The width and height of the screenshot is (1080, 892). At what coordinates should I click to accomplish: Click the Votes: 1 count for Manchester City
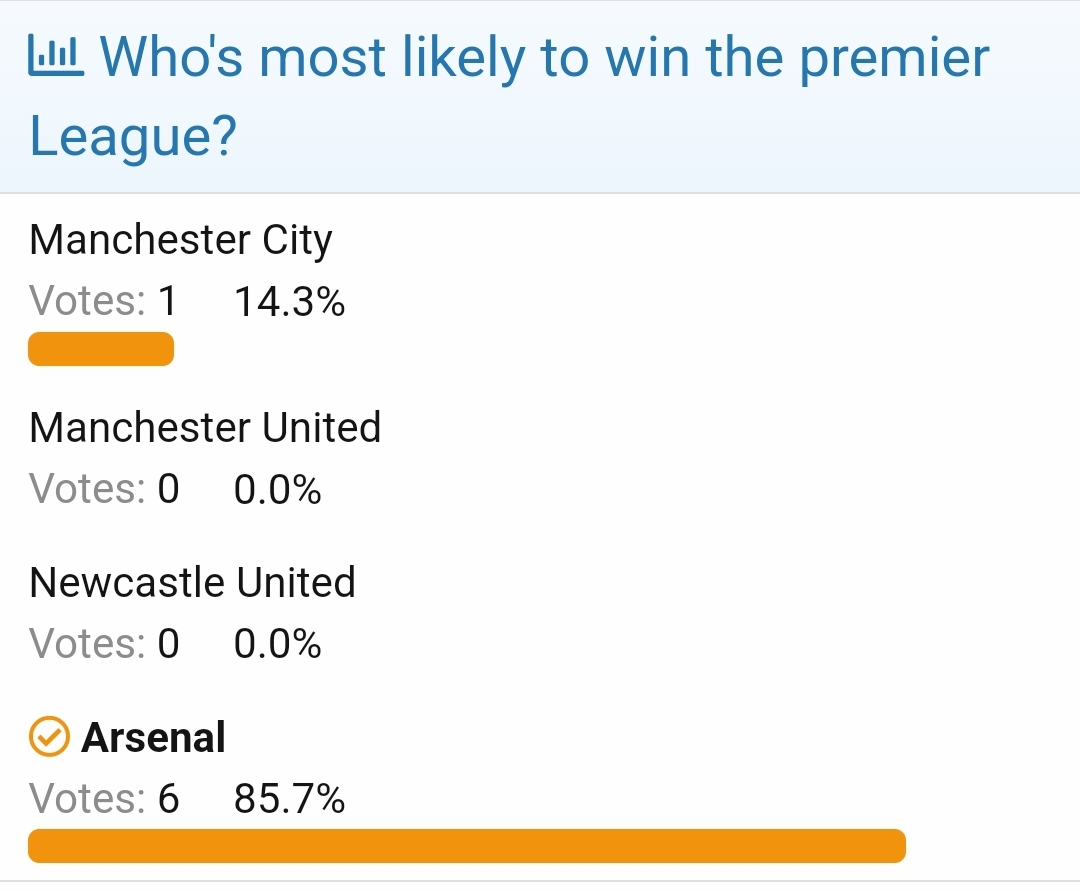[103, 302]
